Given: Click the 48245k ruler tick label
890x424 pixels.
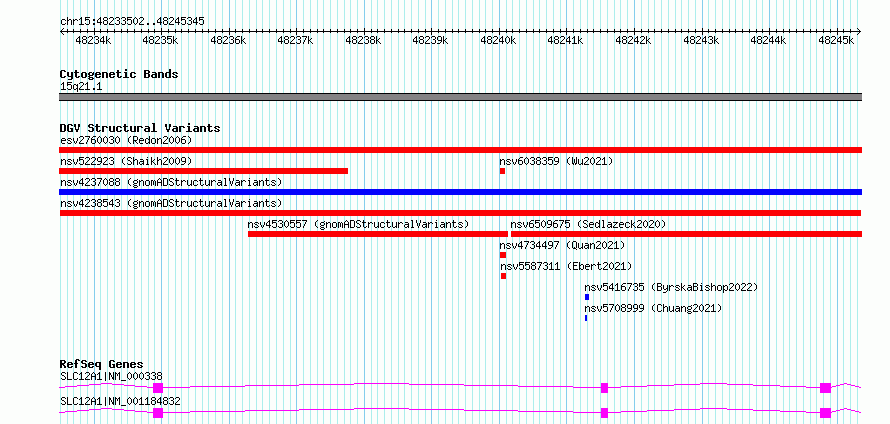Looking at the screenshot, I should 837,40.
